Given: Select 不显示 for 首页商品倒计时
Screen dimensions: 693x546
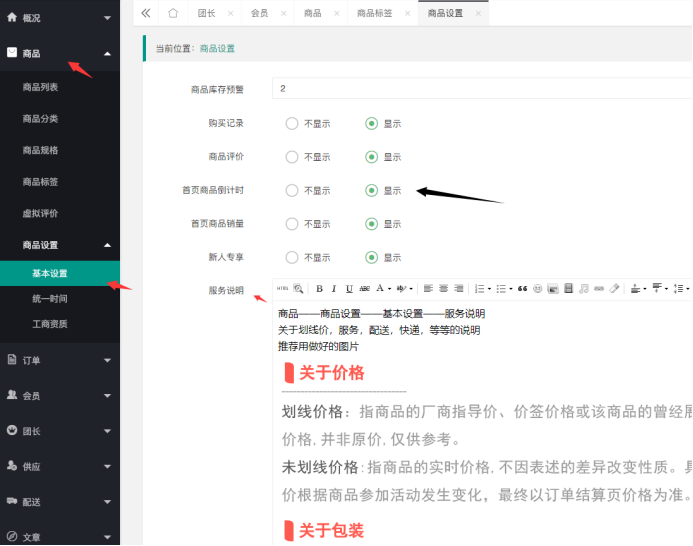Looking at the screenshot, I should 292,190.
